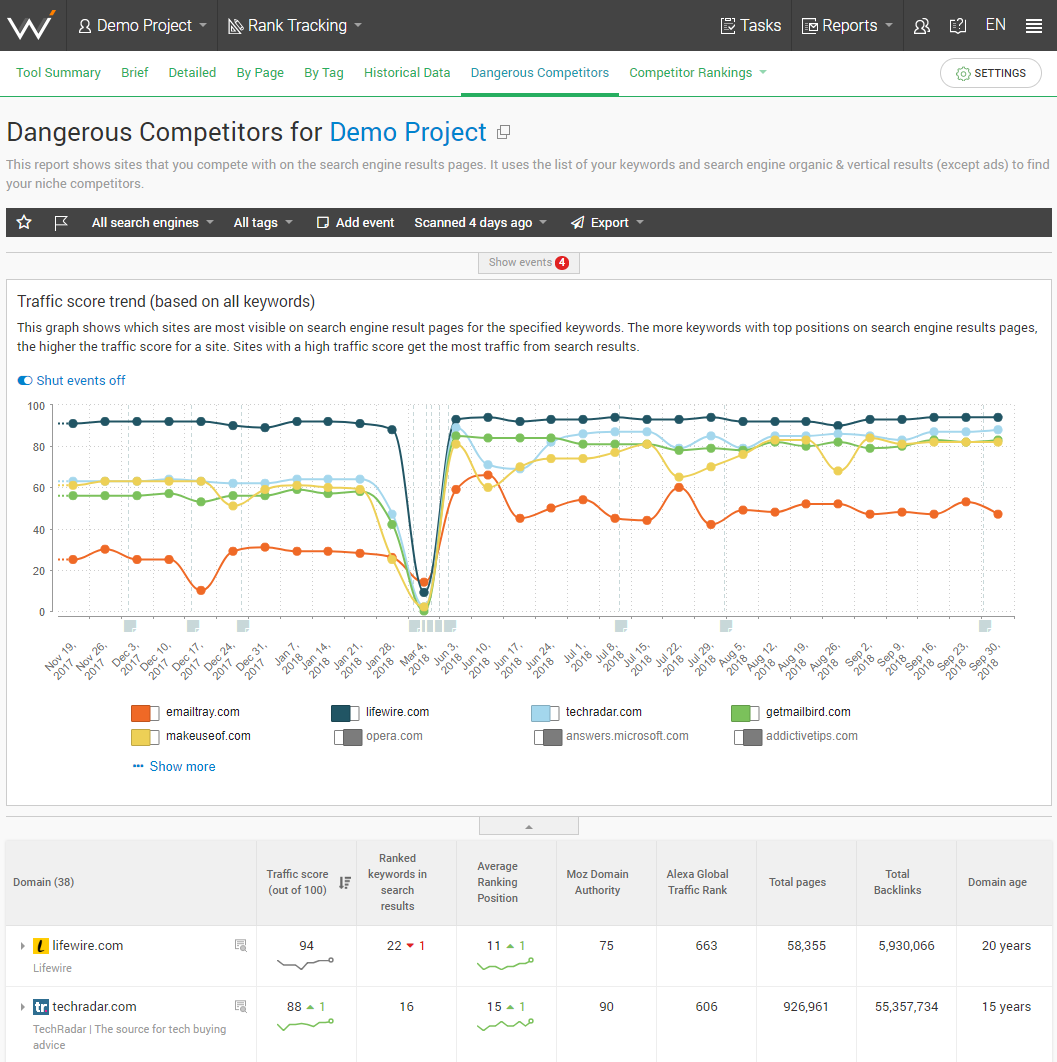Image resolution: width=1057 pixels, height=1062 pixels.
Task: Click Show more legend link
Action: 174,767
